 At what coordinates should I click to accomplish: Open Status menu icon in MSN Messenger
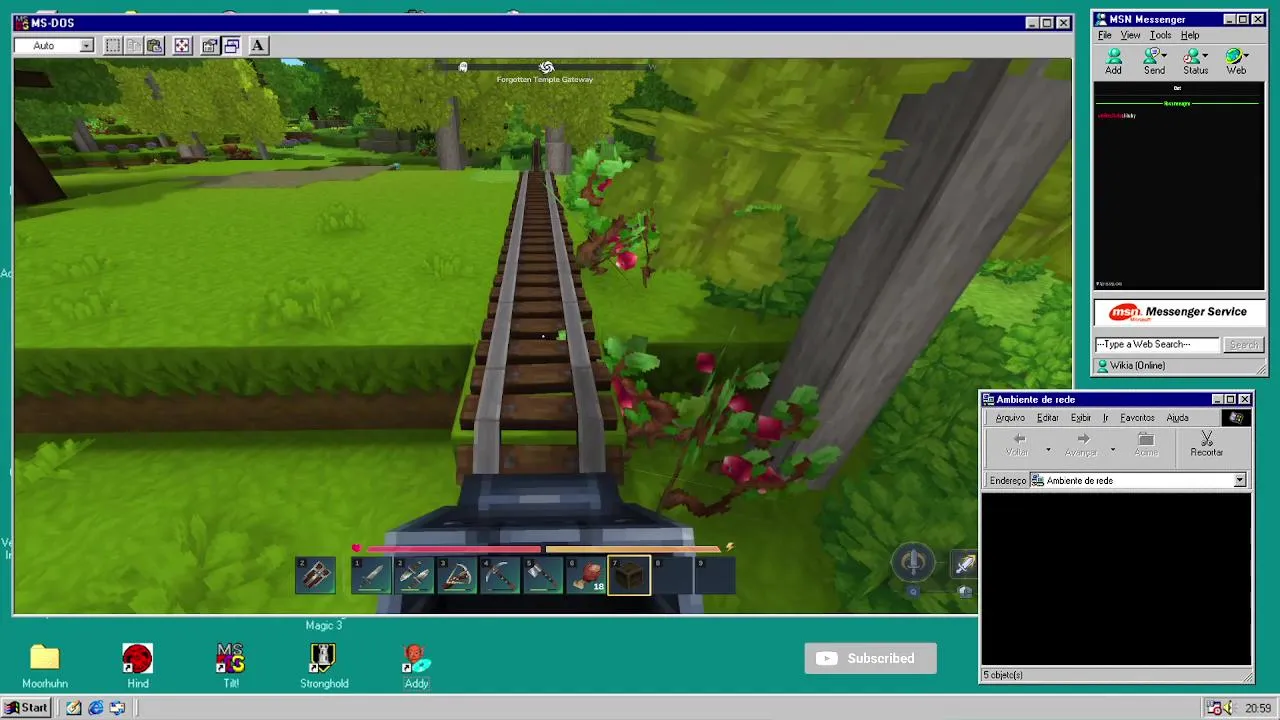point(1196,62)
